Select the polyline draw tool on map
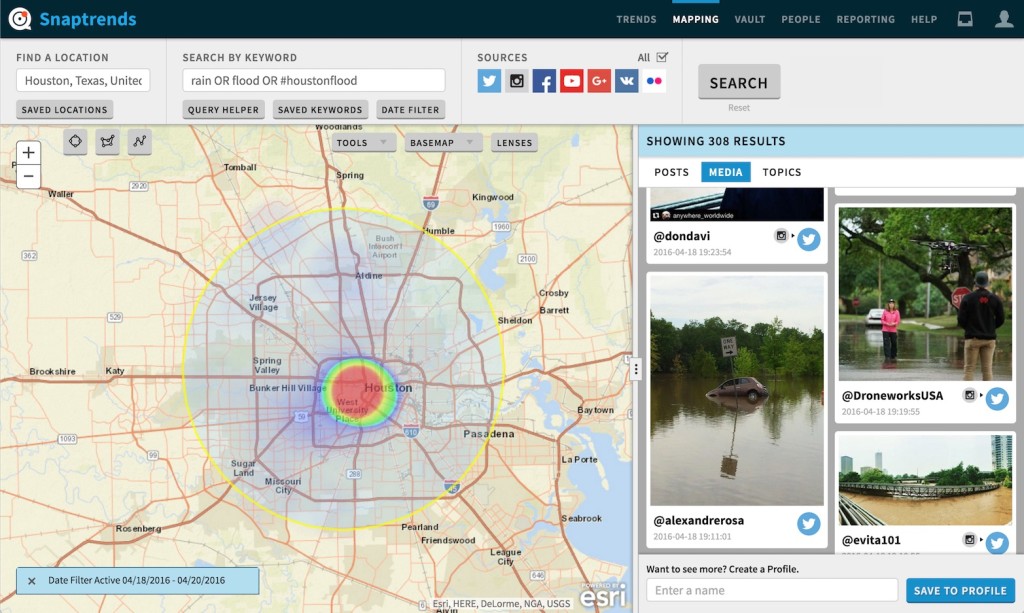Viewport: 1024px width, 613px height. 140,141
